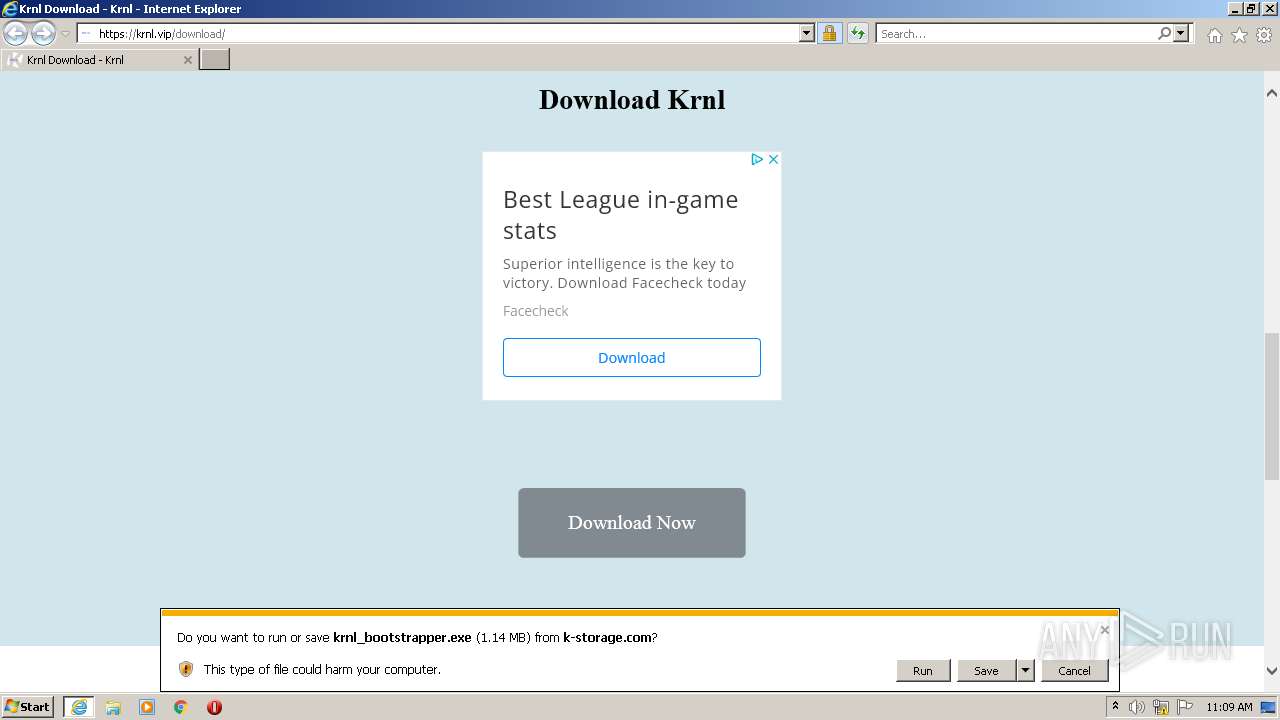Viewport: 1280px width, 720px height.
Task: Open a new blank tab
Action: pos(215,60)
